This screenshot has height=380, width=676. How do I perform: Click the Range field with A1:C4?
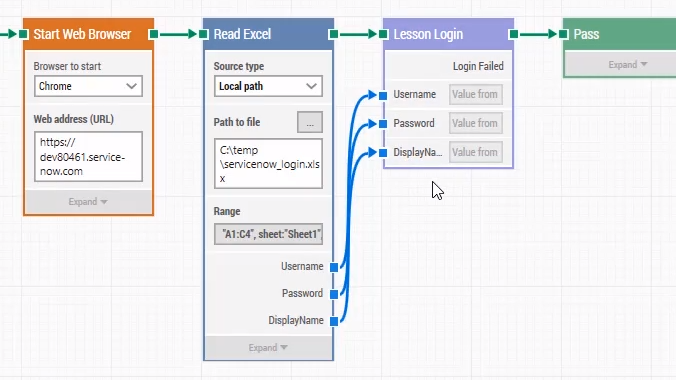point(268,234)
